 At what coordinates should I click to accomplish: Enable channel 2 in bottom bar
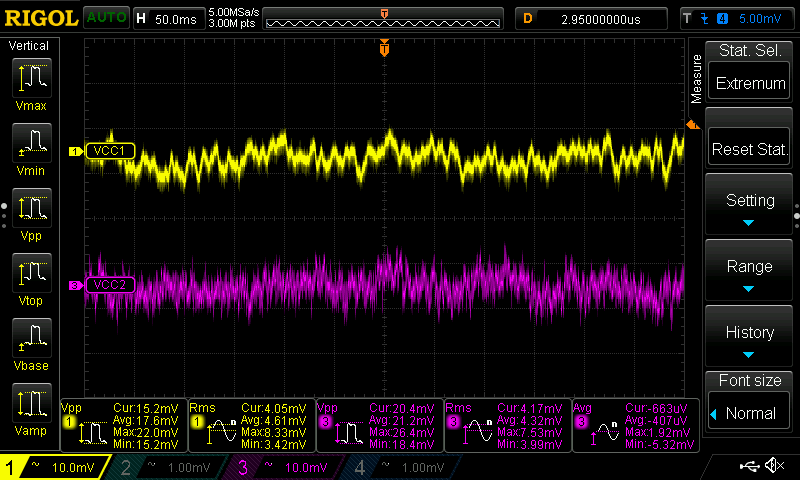click(167, 467)
